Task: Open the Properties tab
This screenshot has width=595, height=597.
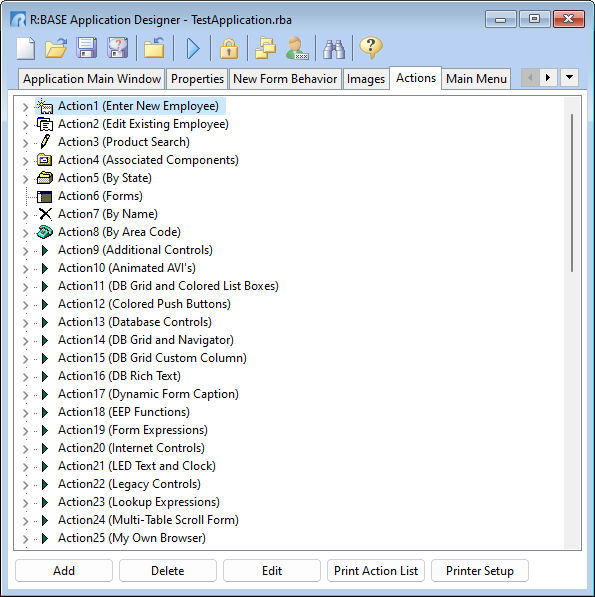Action: pyautogui.click(x=197, y=79)
